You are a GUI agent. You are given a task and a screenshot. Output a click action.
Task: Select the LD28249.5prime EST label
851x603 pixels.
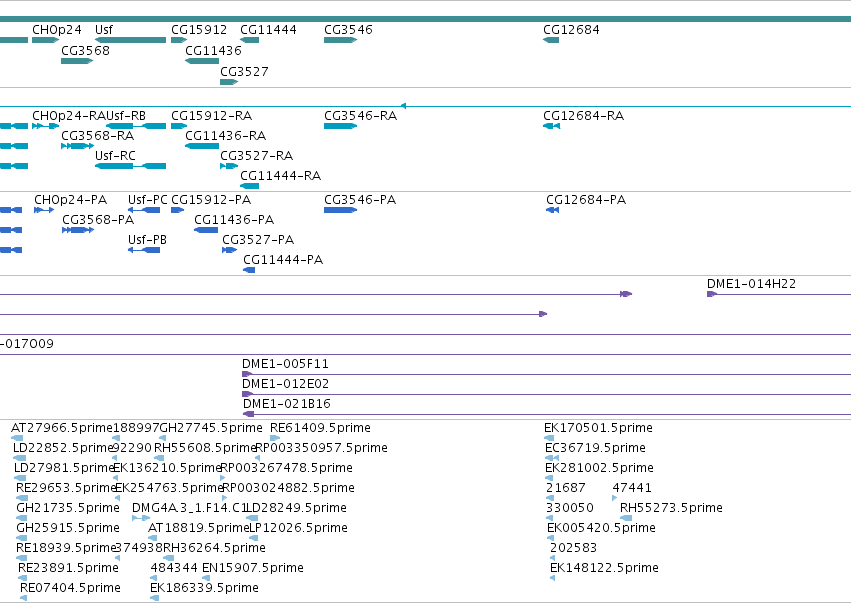point(296,508)
